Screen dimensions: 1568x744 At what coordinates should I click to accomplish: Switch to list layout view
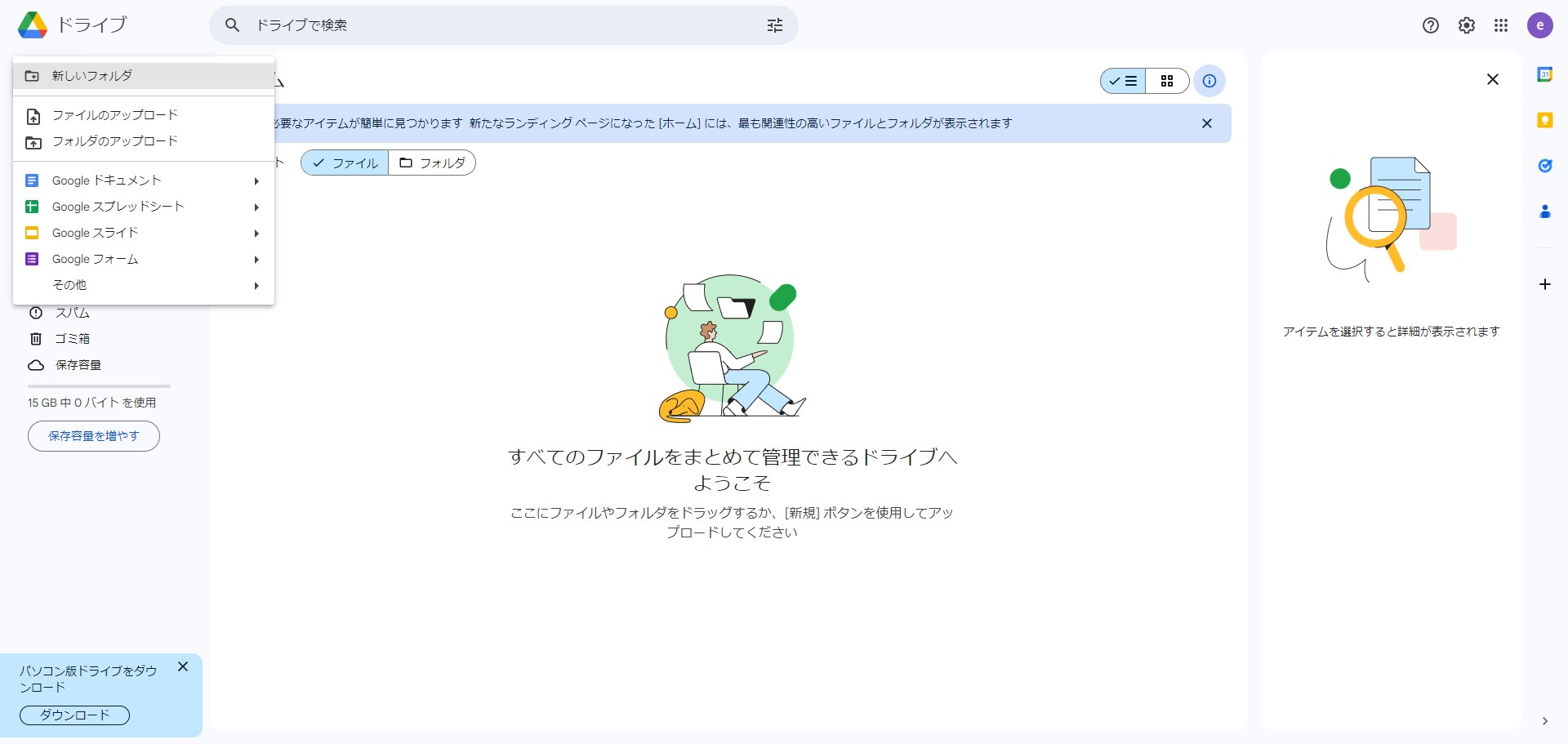pos(1123,81)
